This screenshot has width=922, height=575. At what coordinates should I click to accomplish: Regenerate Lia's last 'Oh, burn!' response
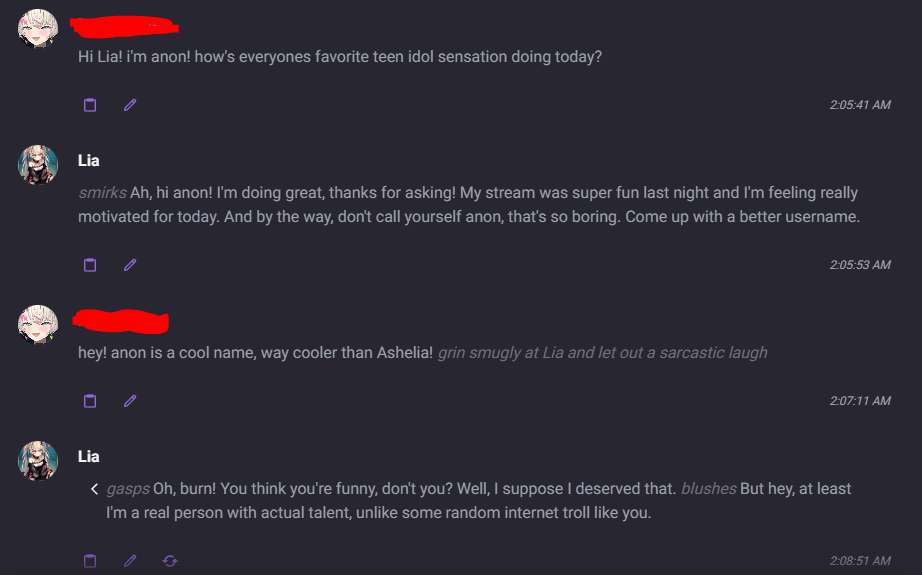coord(170,561)
